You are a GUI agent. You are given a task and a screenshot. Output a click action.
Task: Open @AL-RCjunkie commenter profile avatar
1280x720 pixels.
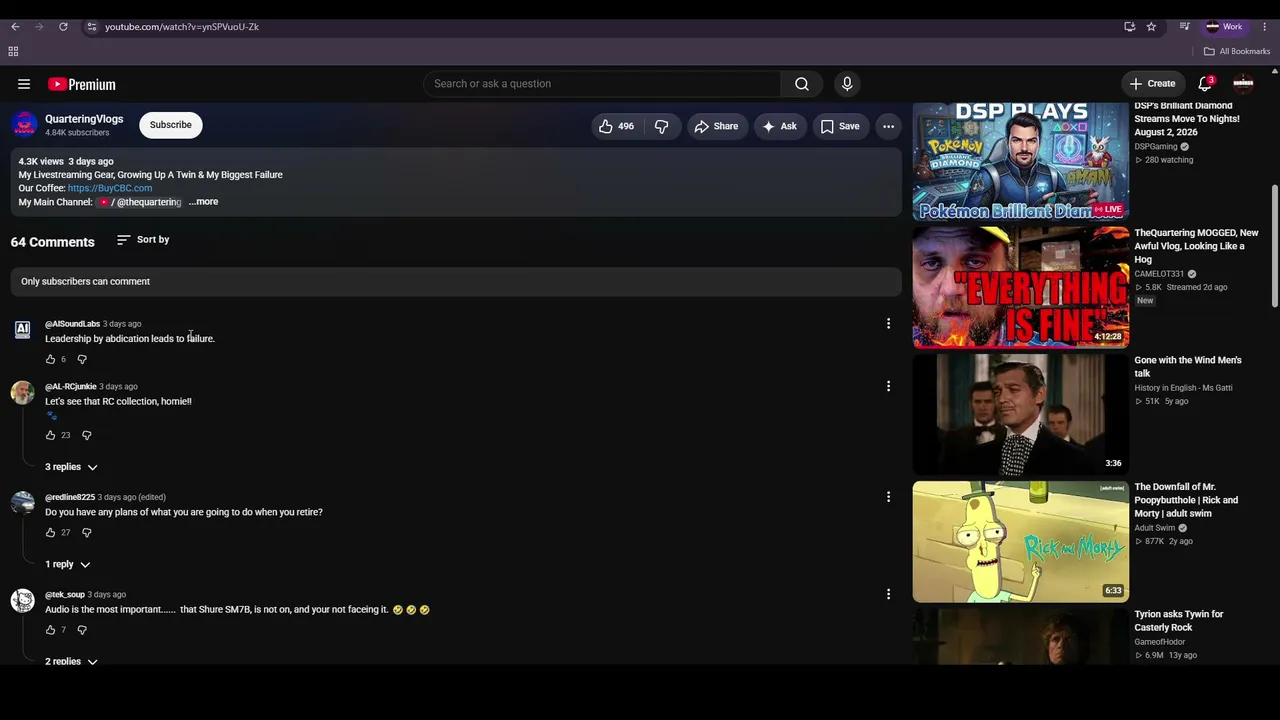coord(22,393)
